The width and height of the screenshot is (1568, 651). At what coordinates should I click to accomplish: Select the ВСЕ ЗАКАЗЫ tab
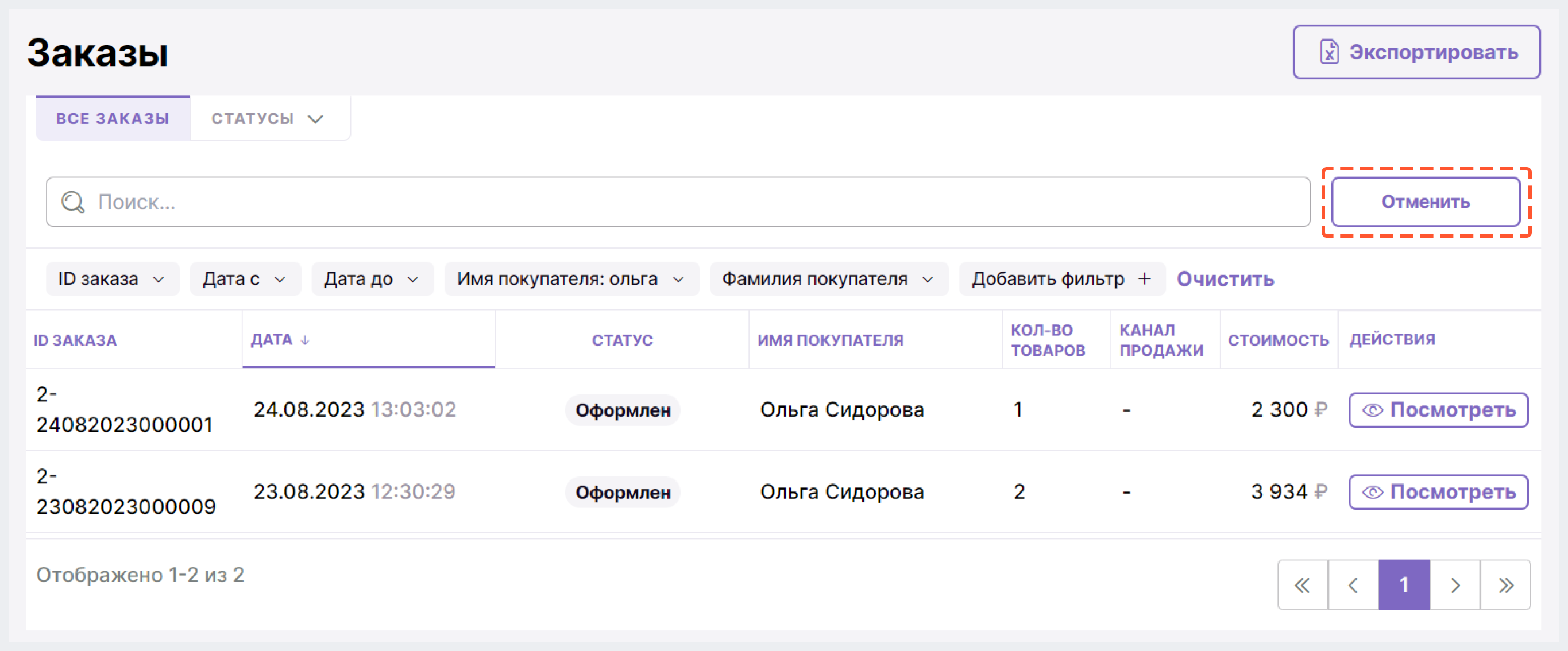pyautogui.click(x=113, y=119)
